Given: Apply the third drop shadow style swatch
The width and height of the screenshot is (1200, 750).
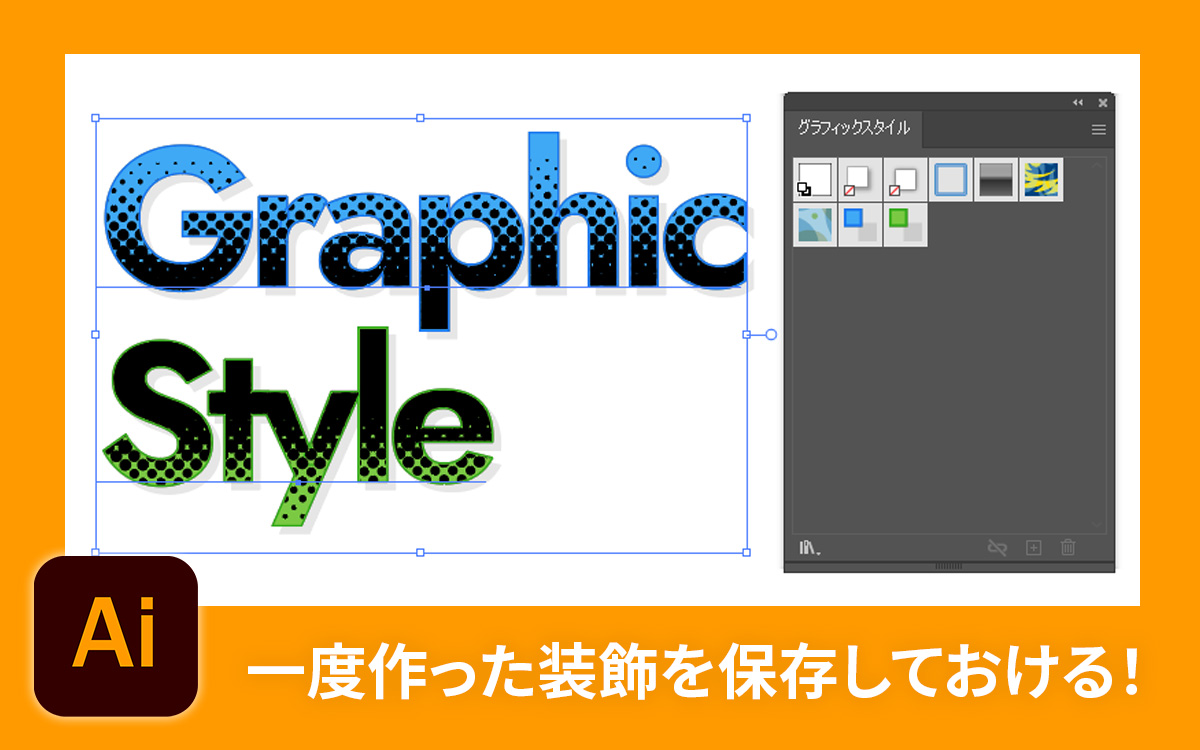Looking at the screenshot, I should pyautogui.click(x=904, y=179).
